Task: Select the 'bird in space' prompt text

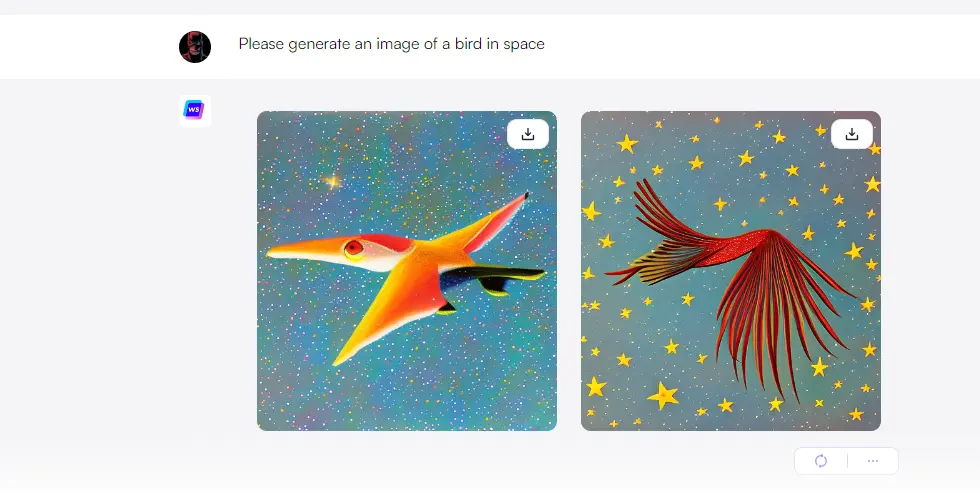Action: pyautogui.click(x=499, y=44)
